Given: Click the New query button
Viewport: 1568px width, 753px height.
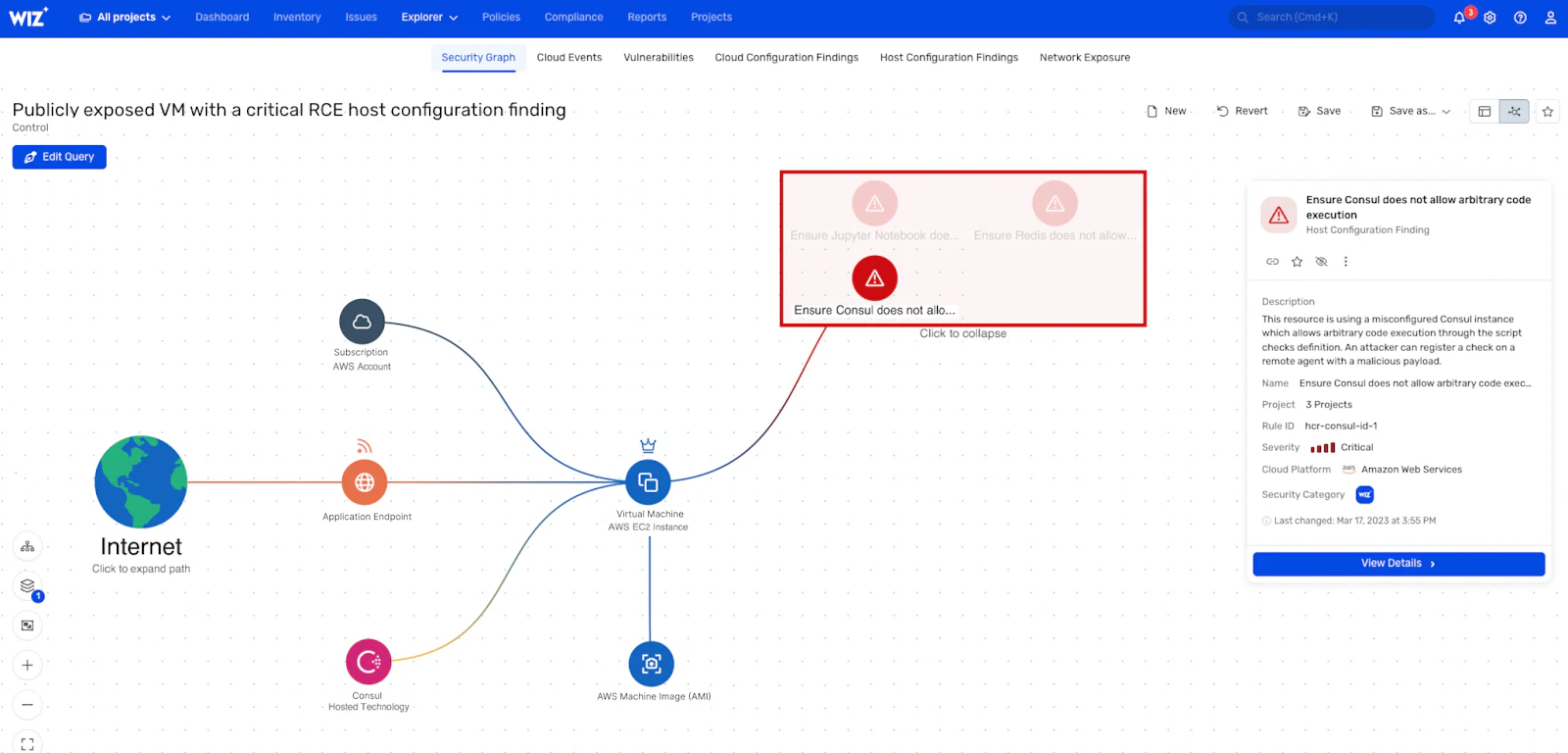Looking at the screenshot, I should [x=1166, y=112].
